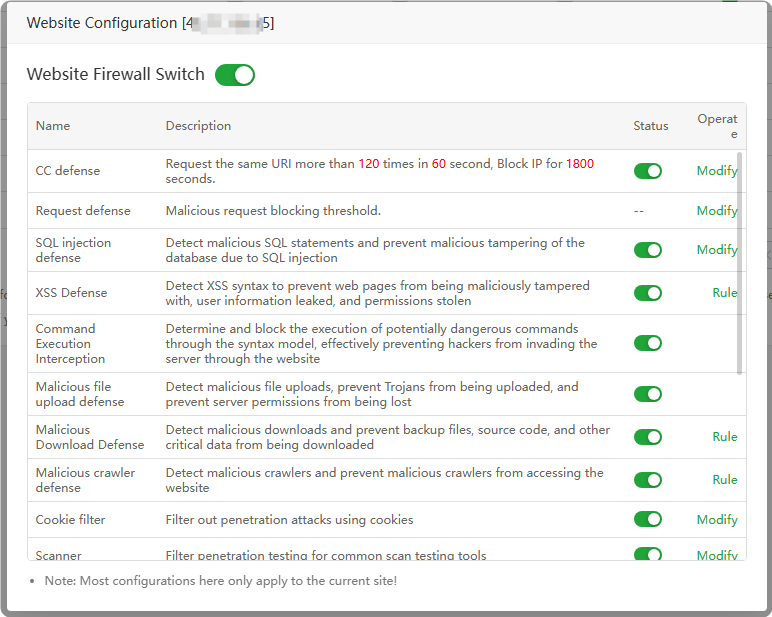Click the Status column header

[x=651, y=126]
